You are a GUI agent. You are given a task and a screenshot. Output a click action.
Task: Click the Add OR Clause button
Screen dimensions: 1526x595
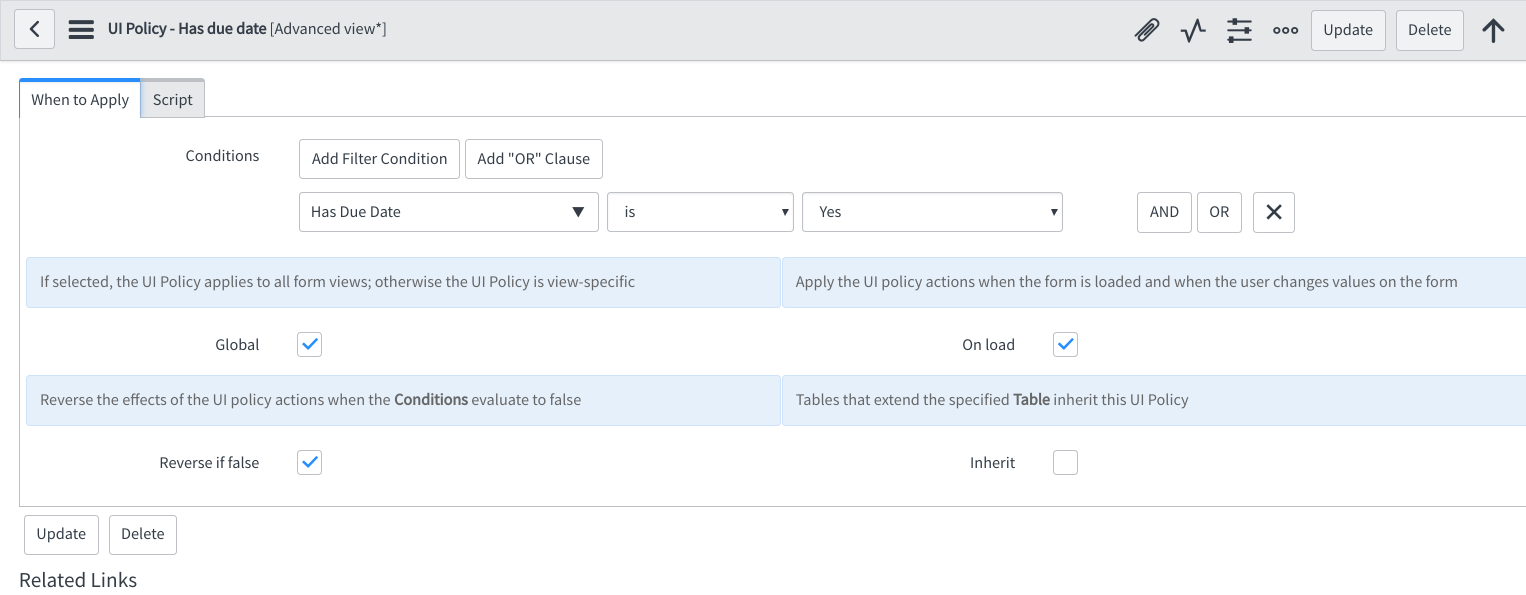[533, 158]
